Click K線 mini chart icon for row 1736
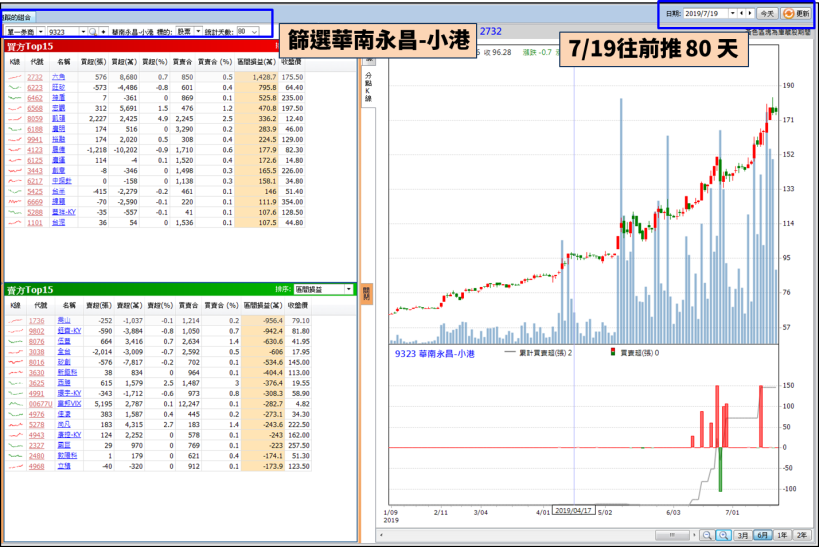Image resolution: width=819 pixels, height=547 pixels. [x=16, y=321]
